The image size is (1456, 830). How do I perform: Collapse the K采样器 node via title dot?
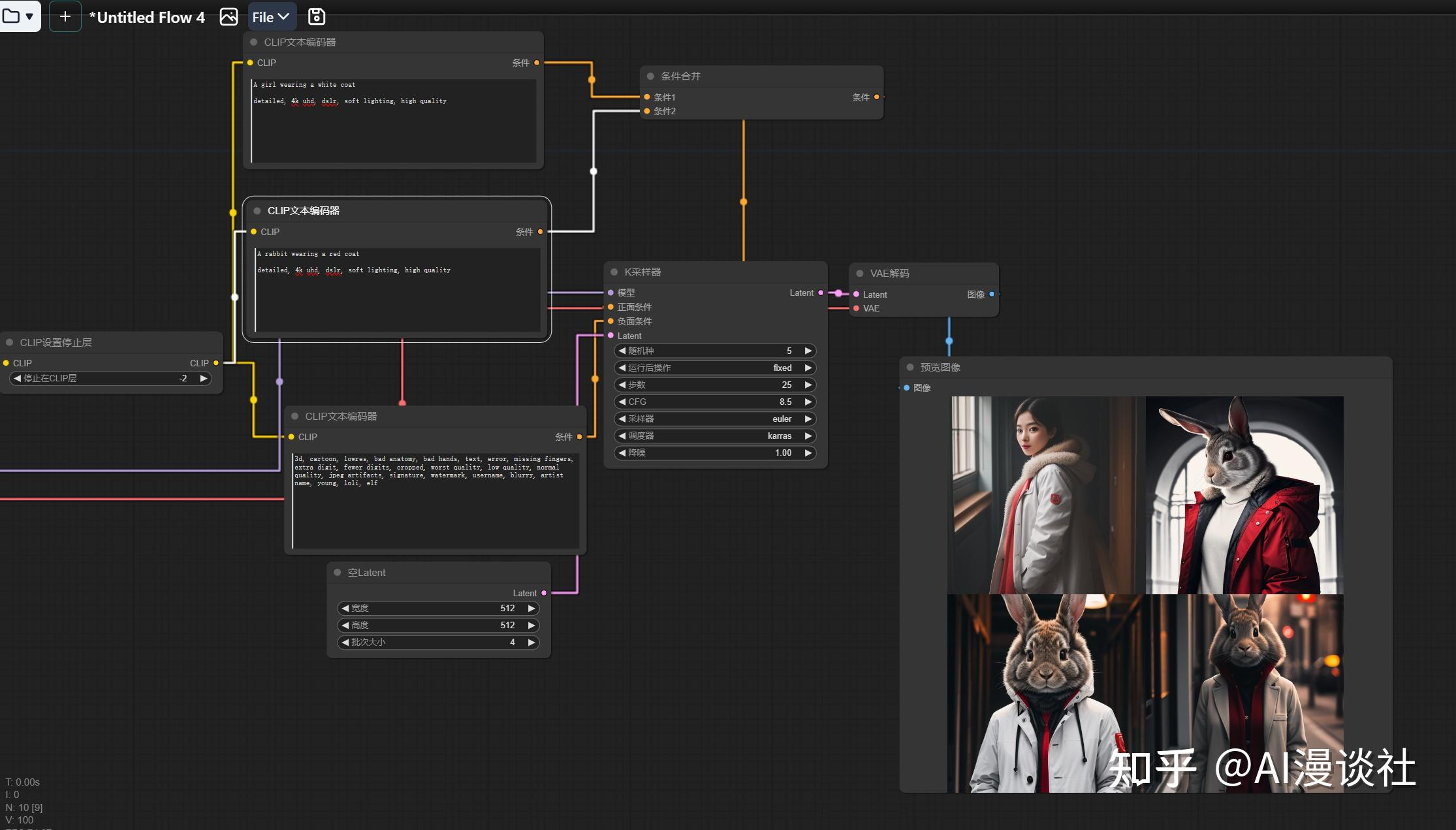tap(614, 272)
